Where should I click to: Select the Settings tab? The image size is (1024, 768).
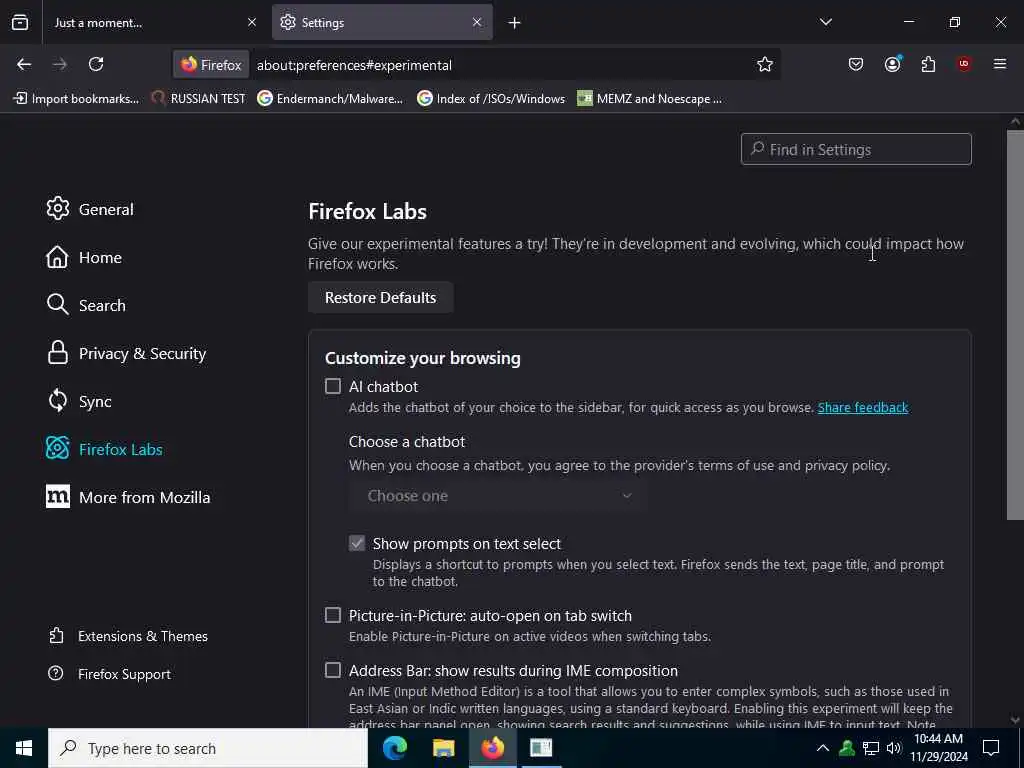click(382, 22)
